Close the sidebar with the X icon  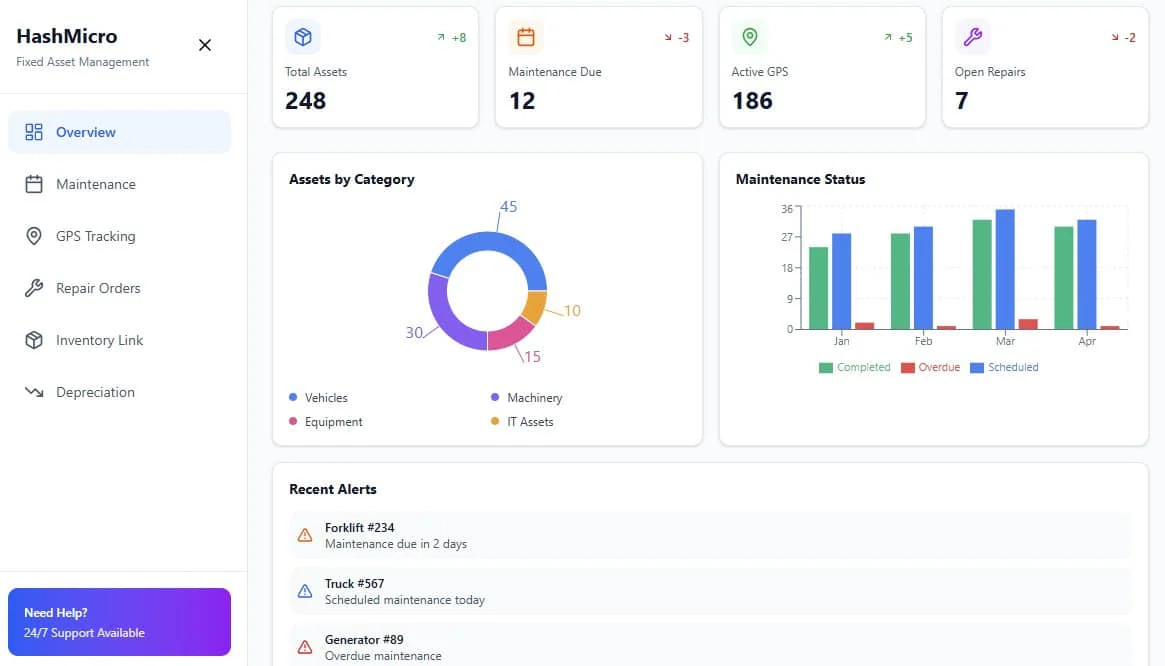point(205,45)
